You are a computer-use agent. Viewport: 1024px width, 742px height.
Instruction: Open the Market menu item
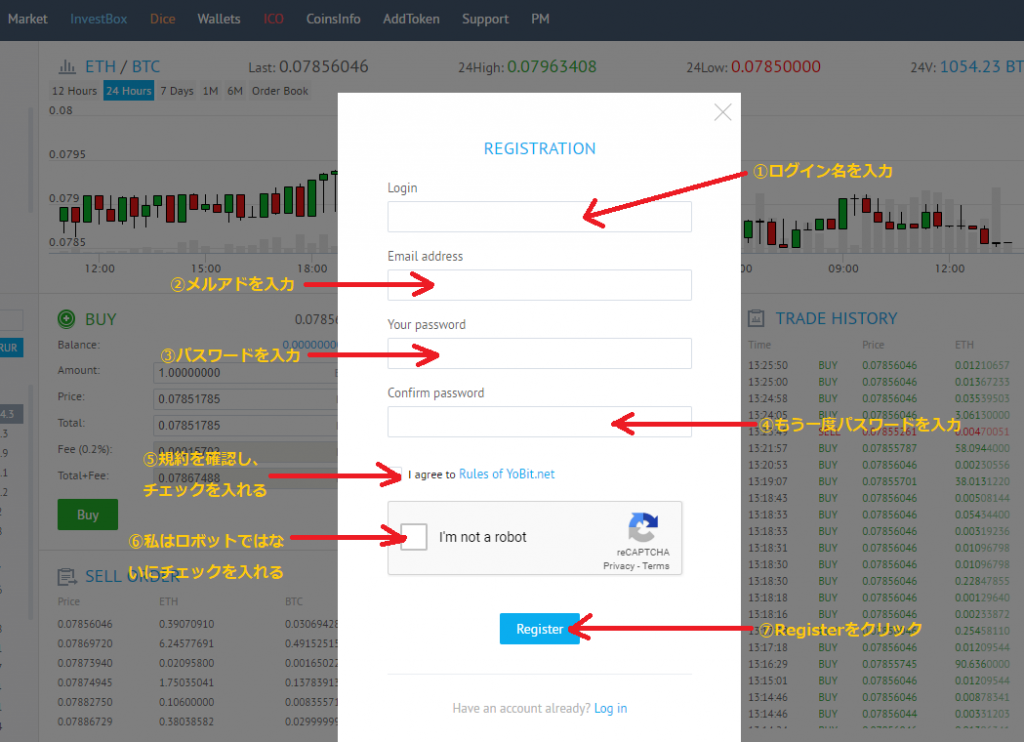(x=27, y=19)
